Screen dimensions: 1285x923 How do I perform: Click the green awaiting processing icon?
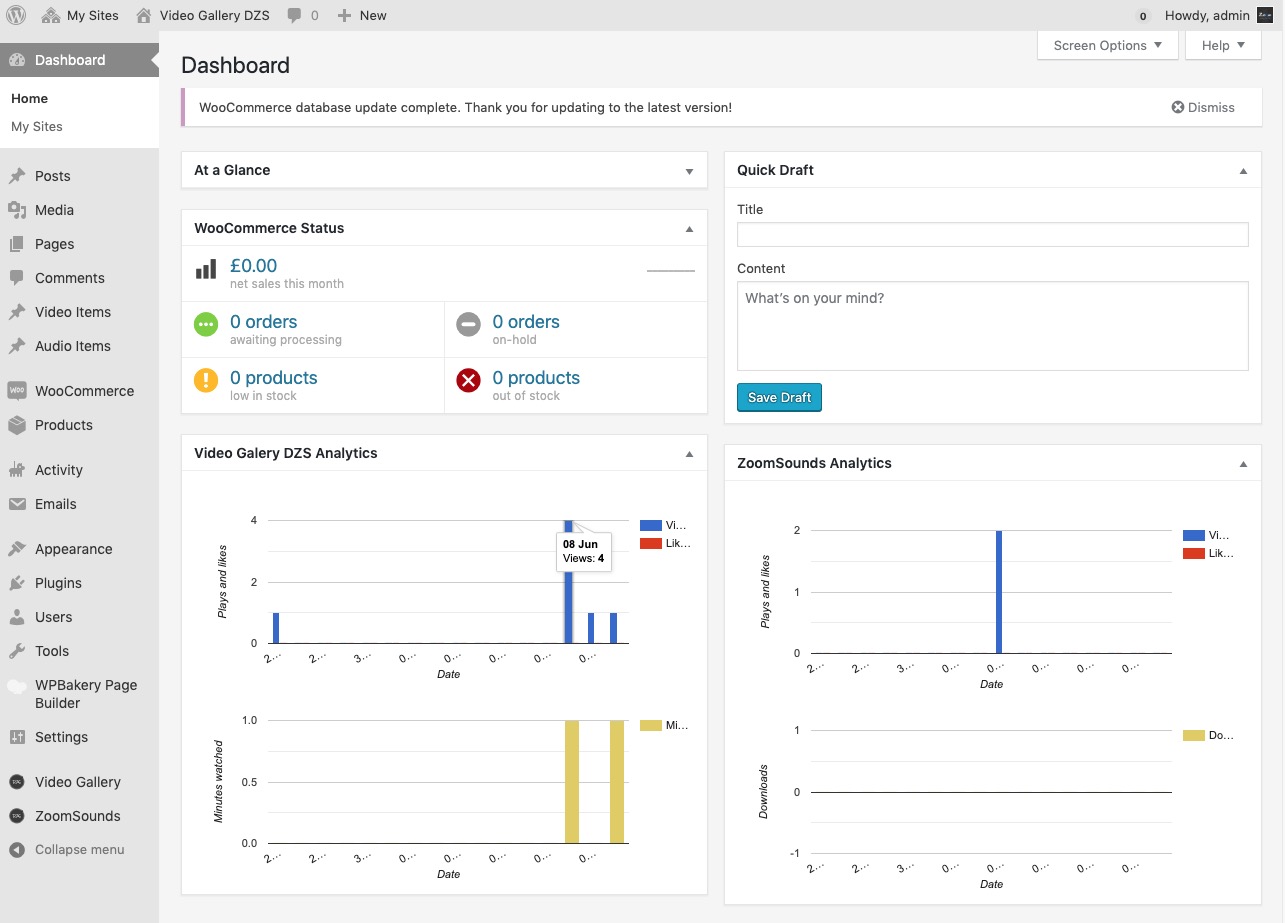(x=206, y=324)
